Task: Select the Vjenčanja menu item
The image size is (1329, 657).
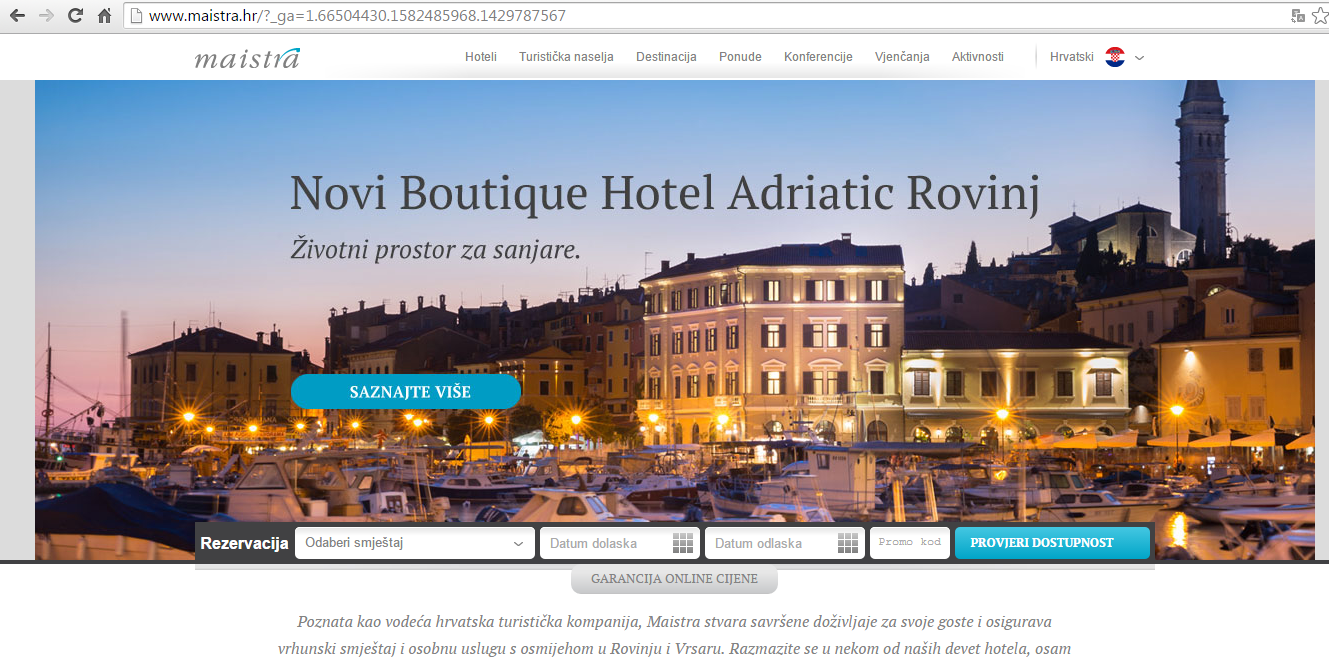Action: tap(902, 57)
